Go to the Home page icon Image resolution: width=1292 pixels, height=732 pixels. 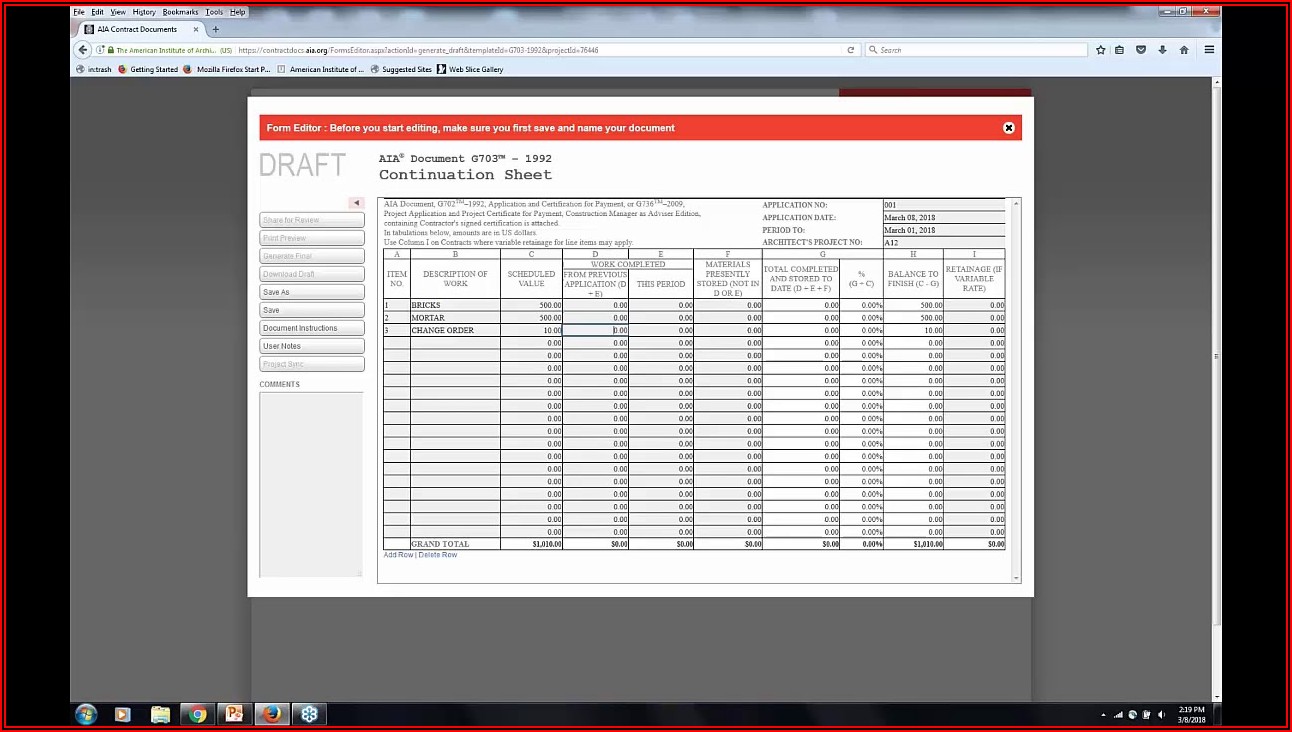click(x=1184, y=50)
